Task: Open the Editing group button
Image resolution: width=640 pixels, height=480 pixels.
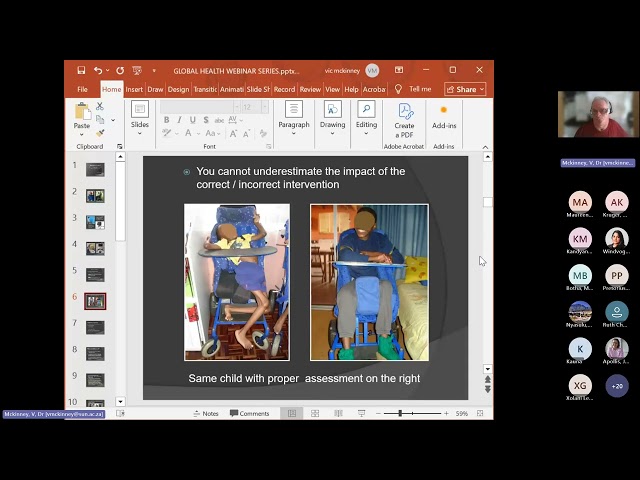Action: (x=366, y=118)
